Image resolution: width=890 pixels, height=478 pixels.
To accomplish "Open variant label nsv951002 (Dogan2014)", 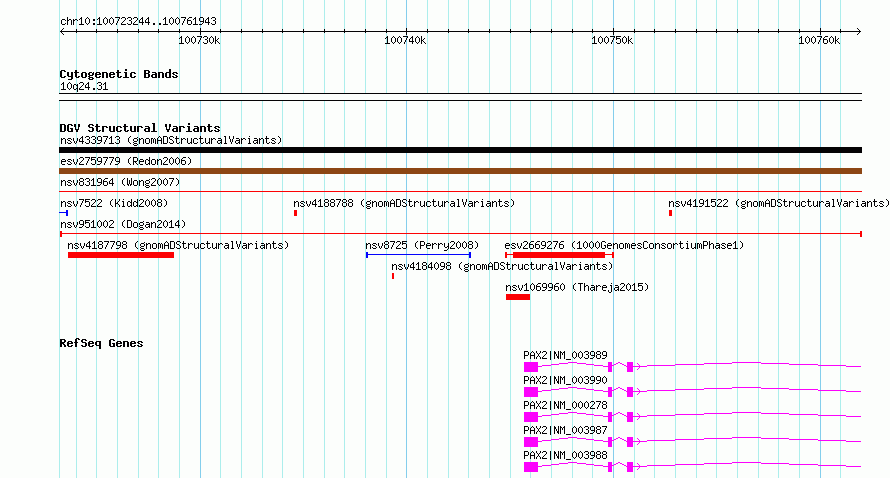I will 123,224.
